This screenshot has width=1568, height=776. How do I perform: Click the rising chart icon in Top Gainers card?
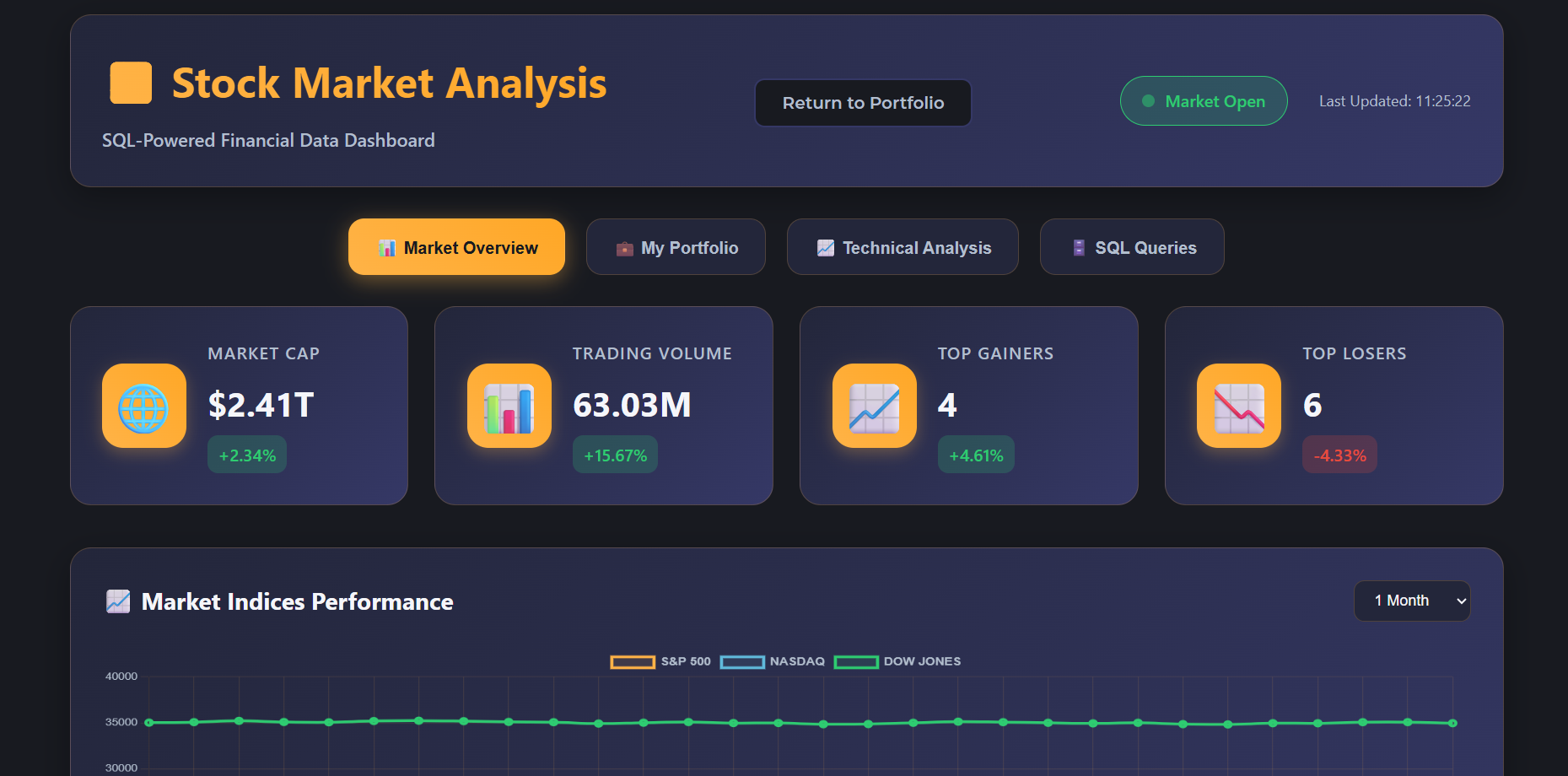point(873,406)
